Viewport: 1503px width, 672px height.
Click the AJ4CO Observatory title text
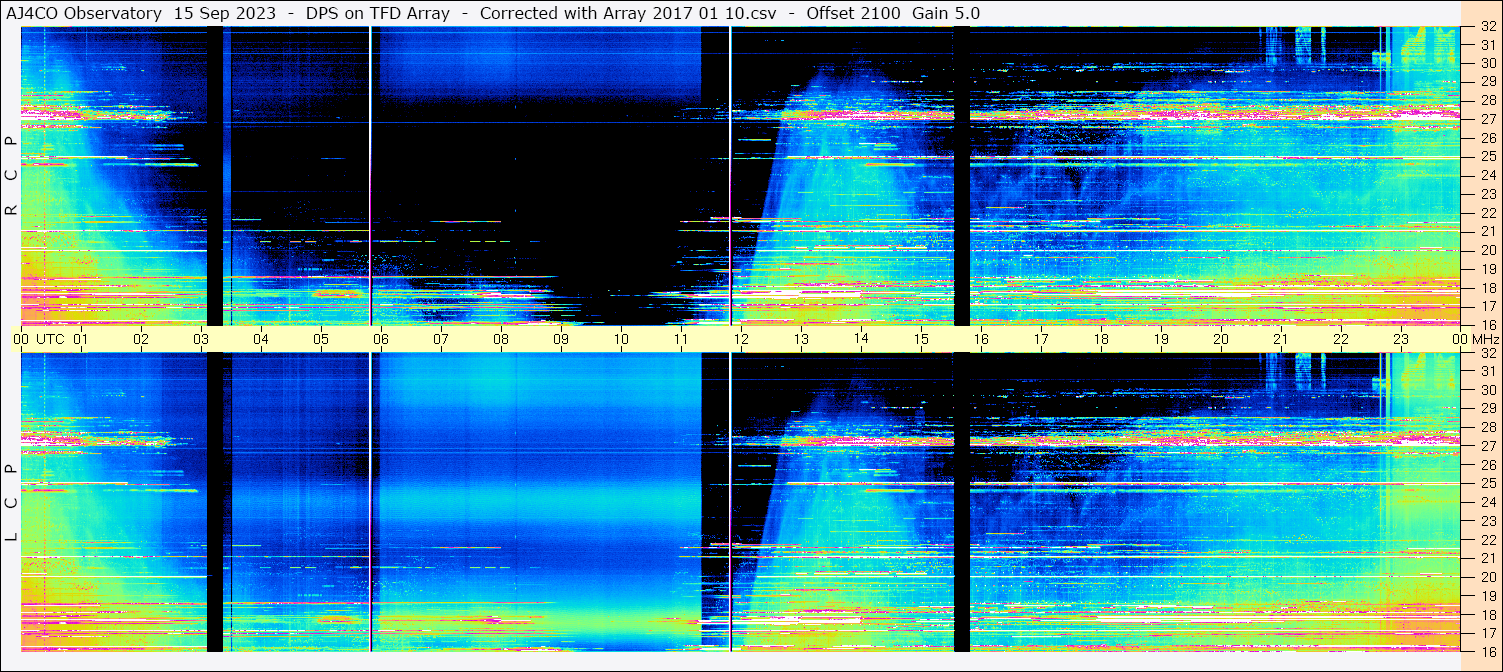[84, 13]
